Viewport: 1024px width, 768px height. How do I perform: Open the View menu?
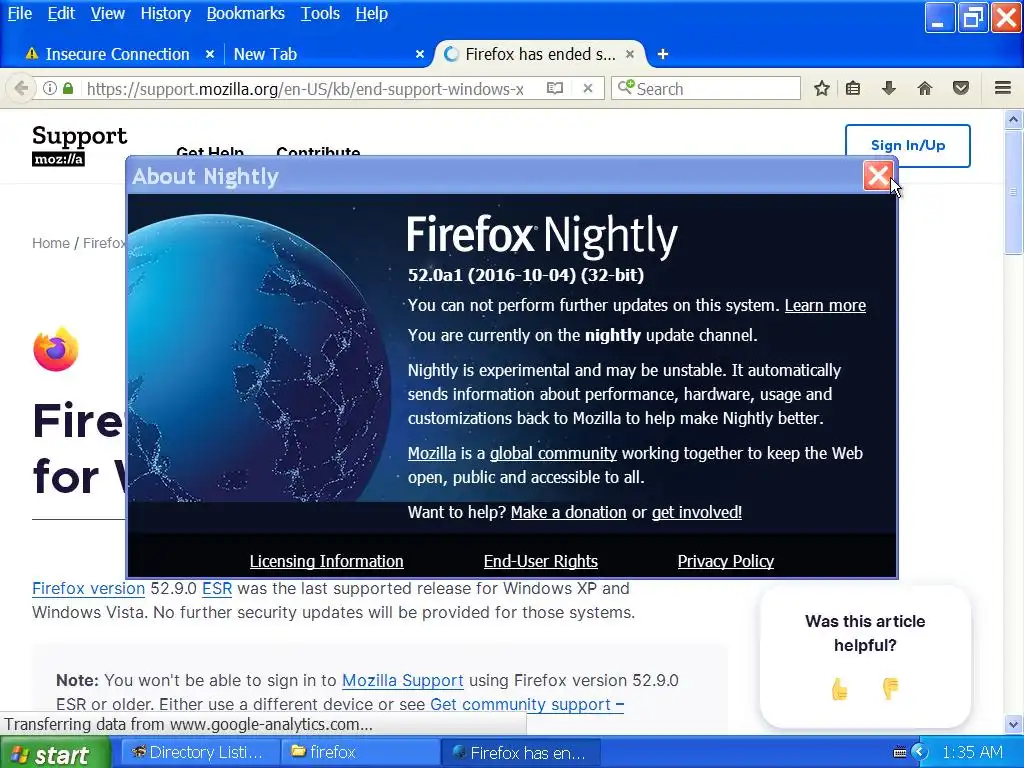click(x=108, y=13)
